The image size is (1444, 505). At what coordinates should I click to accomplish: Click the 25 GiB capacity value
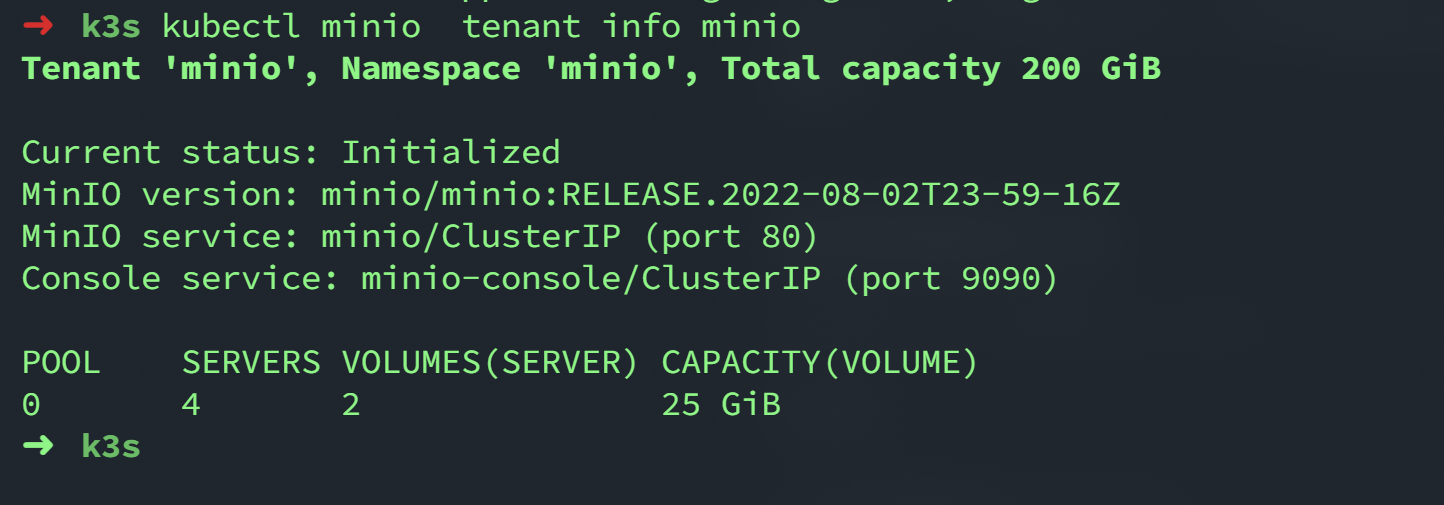click(721, 405)
